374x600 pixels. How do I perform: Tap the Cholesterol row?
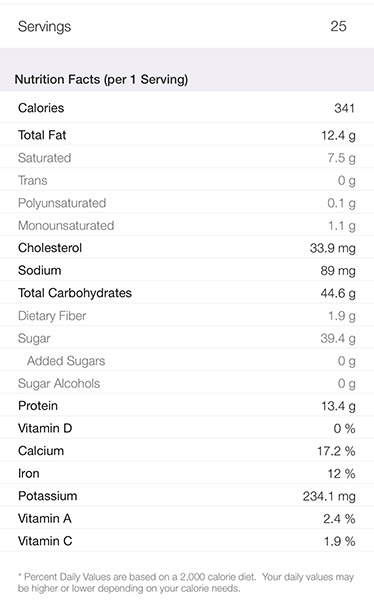(x=187, y=247)
